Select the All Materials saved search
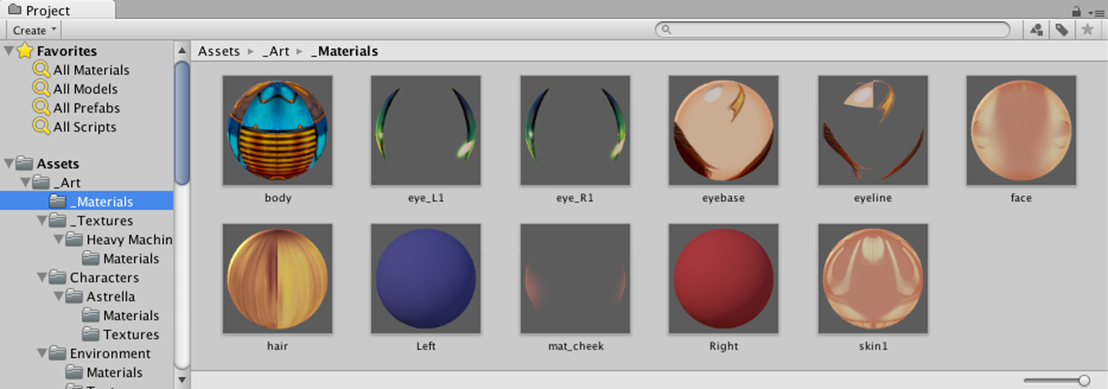 91,70
